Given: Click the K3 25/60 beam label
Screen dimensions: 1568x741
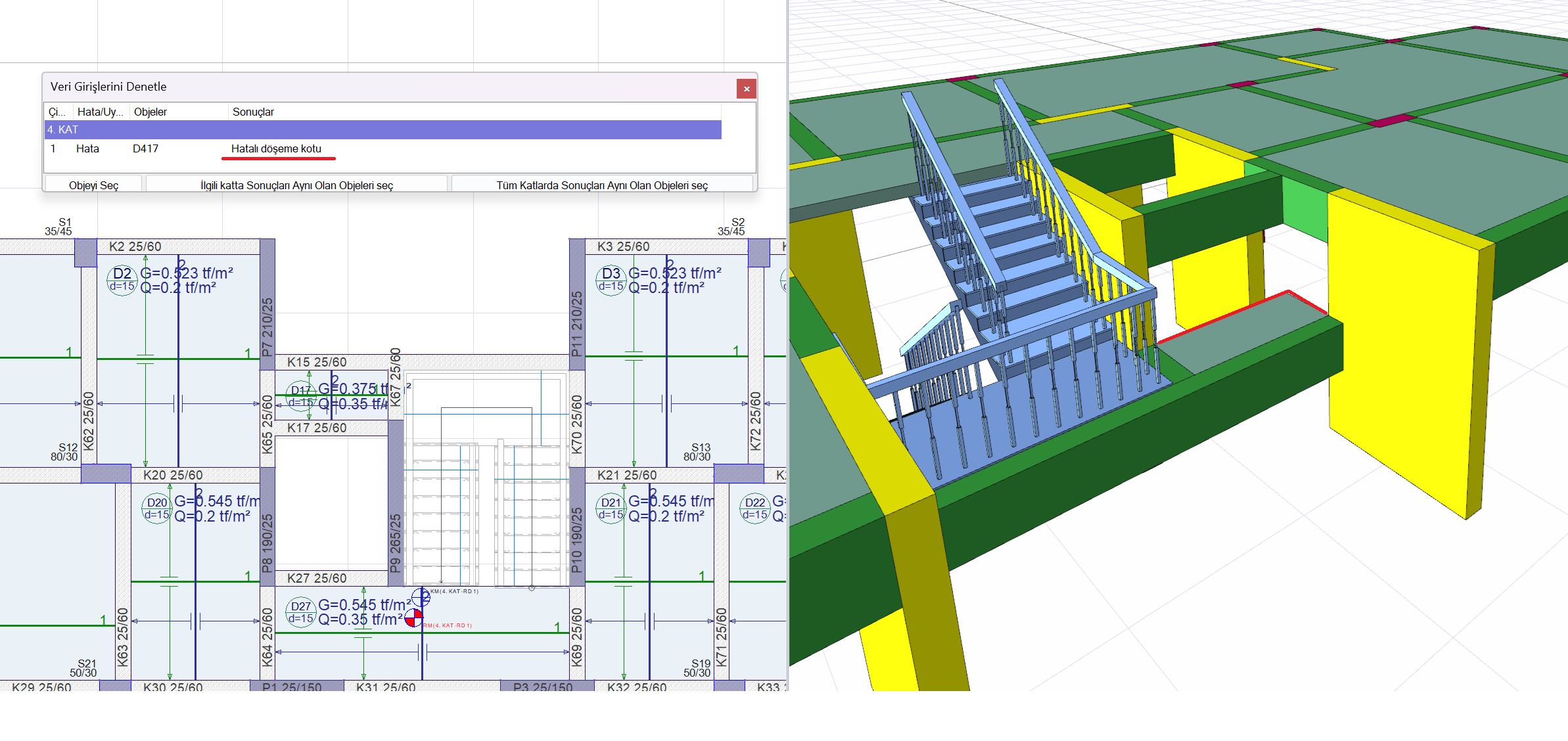Looking at the screenshot, I should pyautogui.click(x=623, y=246).
